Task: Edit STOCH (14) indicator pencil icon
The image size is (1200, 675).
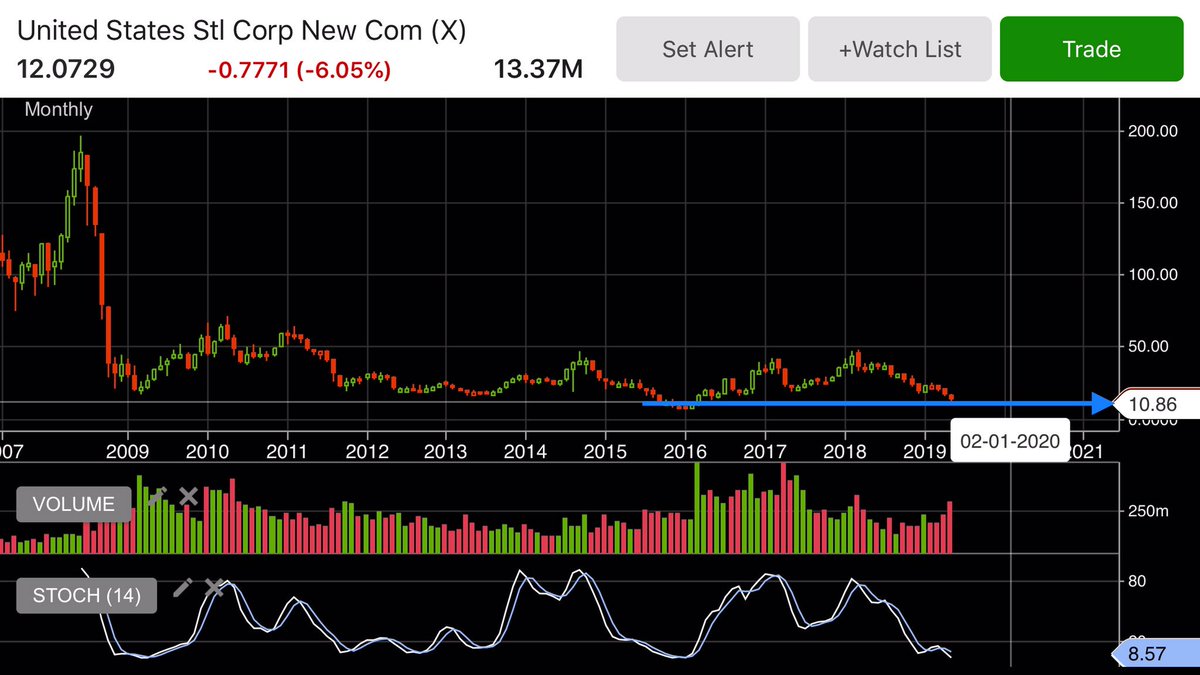Action: click(x=182, y=587)
